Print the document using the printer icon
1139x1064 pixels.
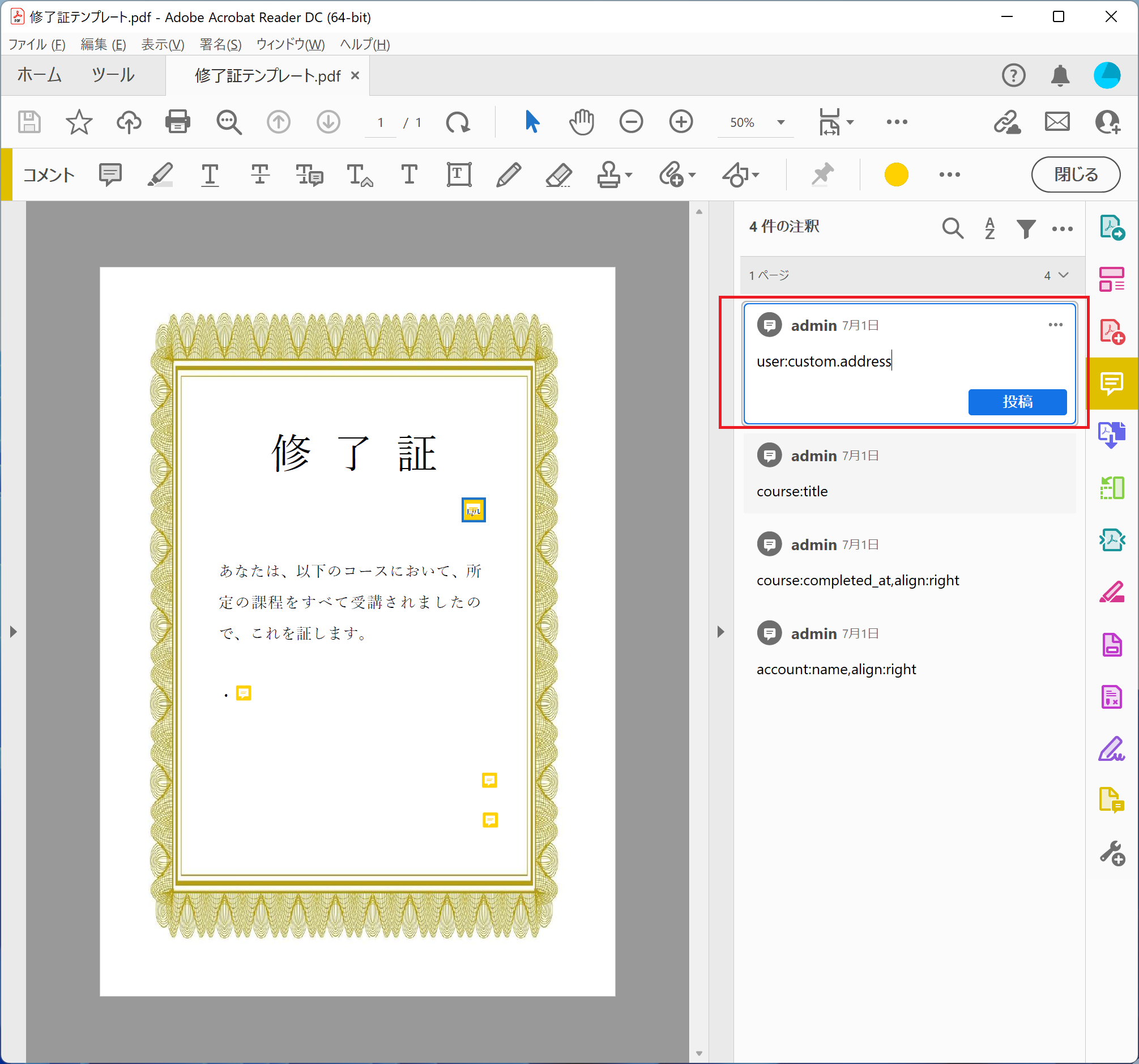pos(178,122)
